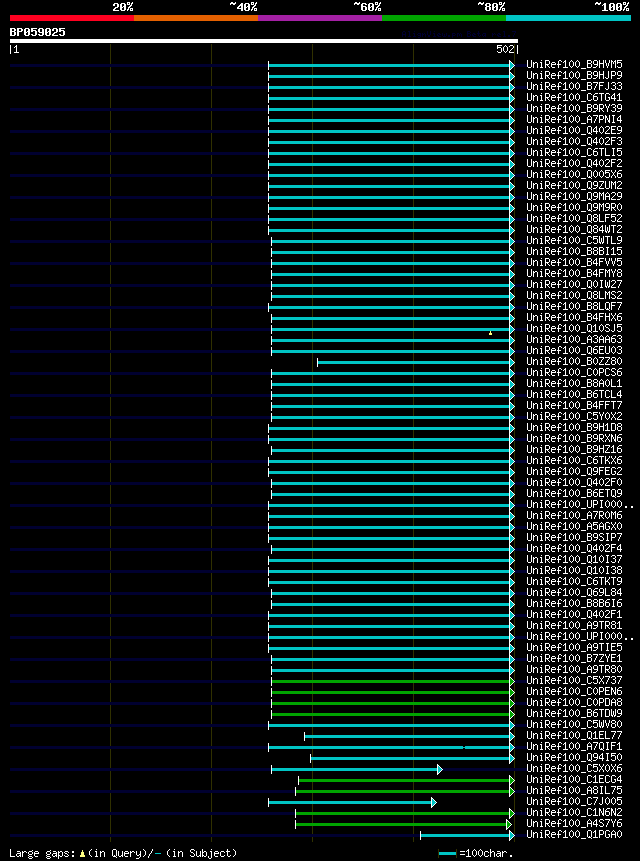Click the green ~80% identity legend bar

pyautogui.click(x=444, y=18)
